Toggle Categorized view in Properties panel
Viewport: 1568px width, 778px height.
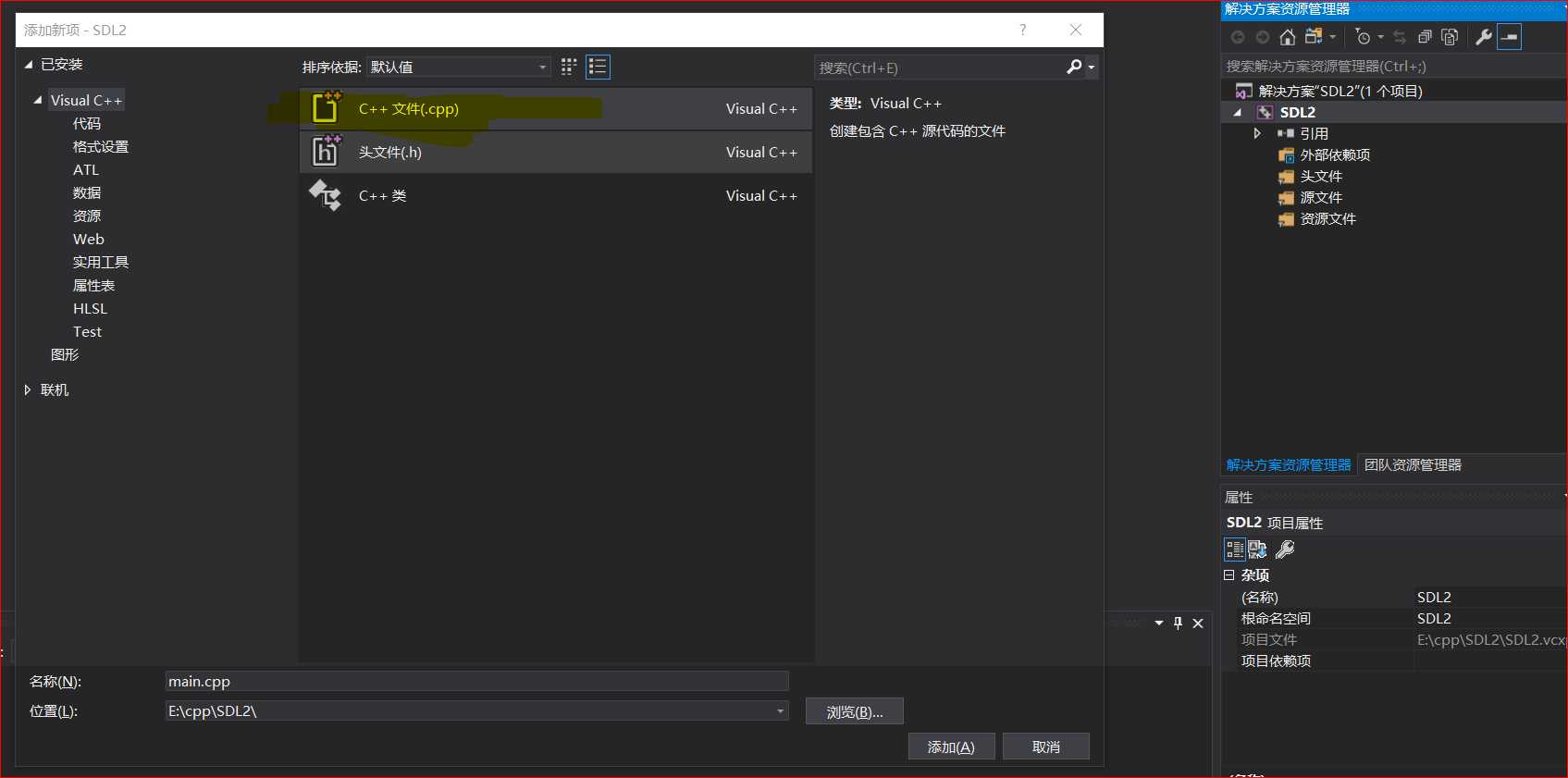[x=1235, y=550]
